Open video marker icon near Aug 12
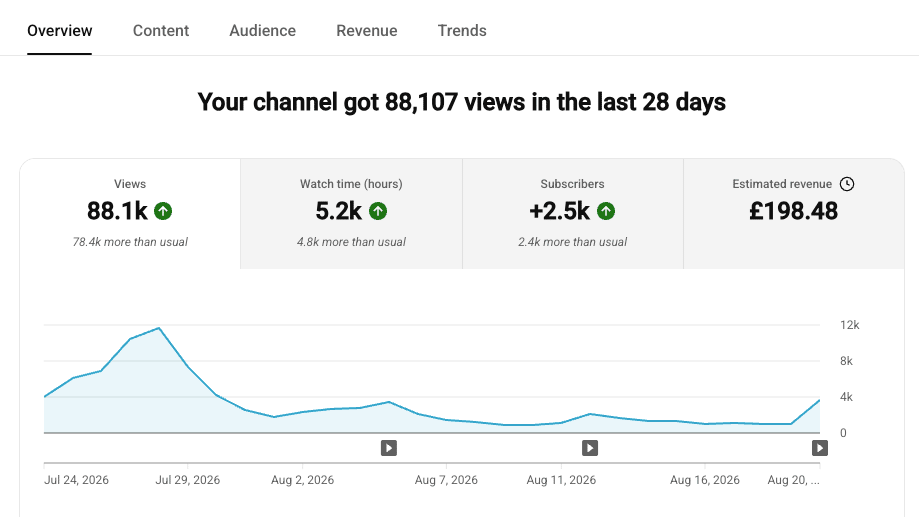The image size is (919, 517). (590, 448)
